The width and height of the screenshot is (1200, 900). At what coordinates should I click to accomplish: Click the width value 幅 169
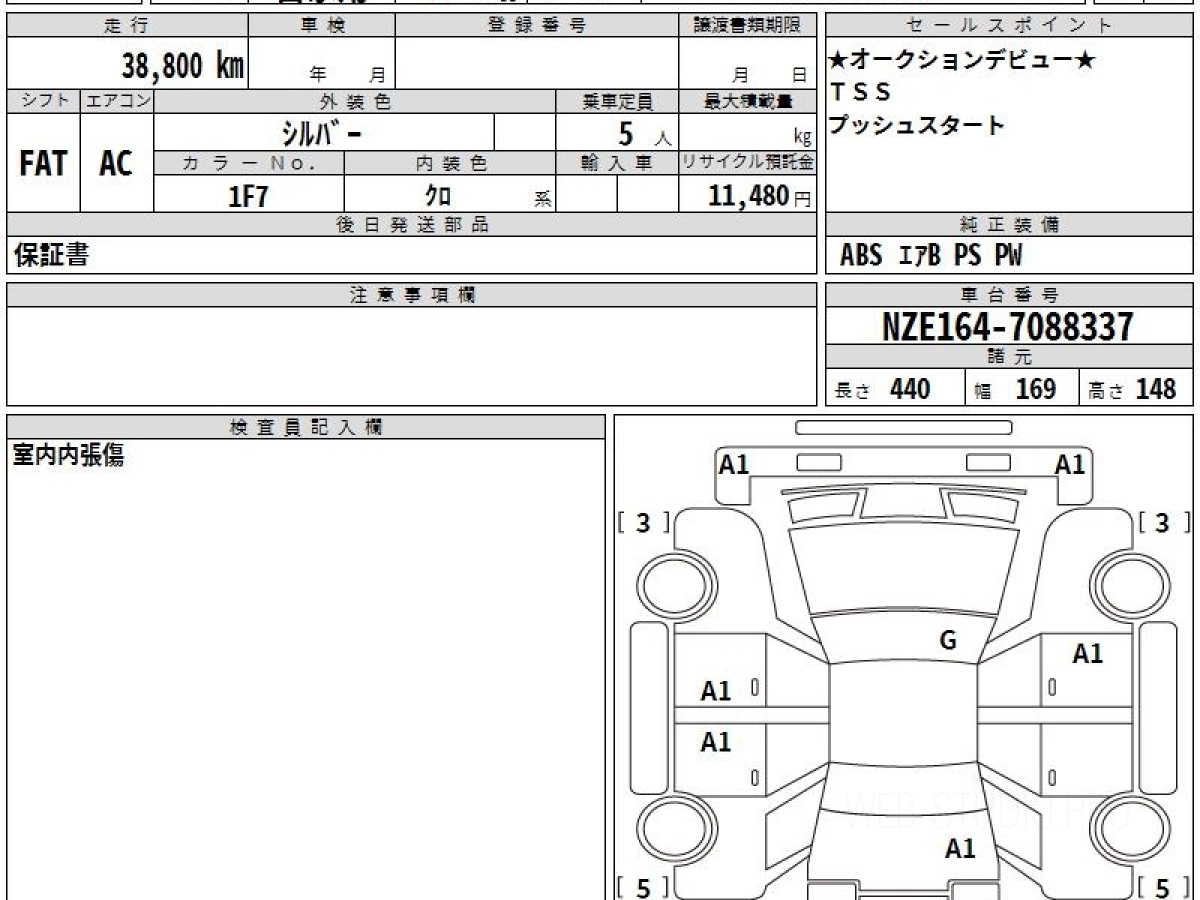tap(1015, 389)
